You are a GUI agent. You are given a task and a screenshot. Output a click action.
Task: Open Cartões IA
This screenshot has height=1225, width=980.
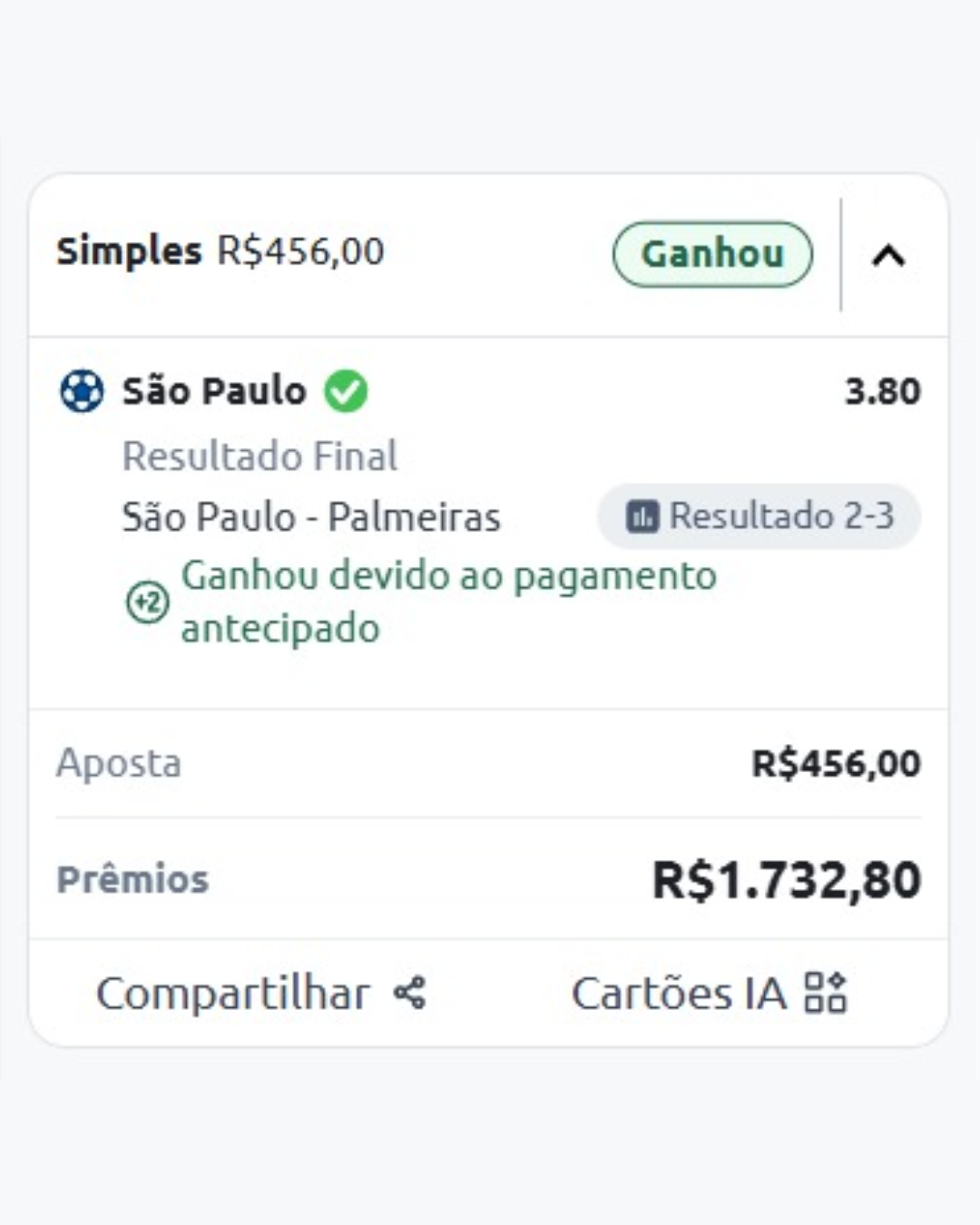pos(679,993)
